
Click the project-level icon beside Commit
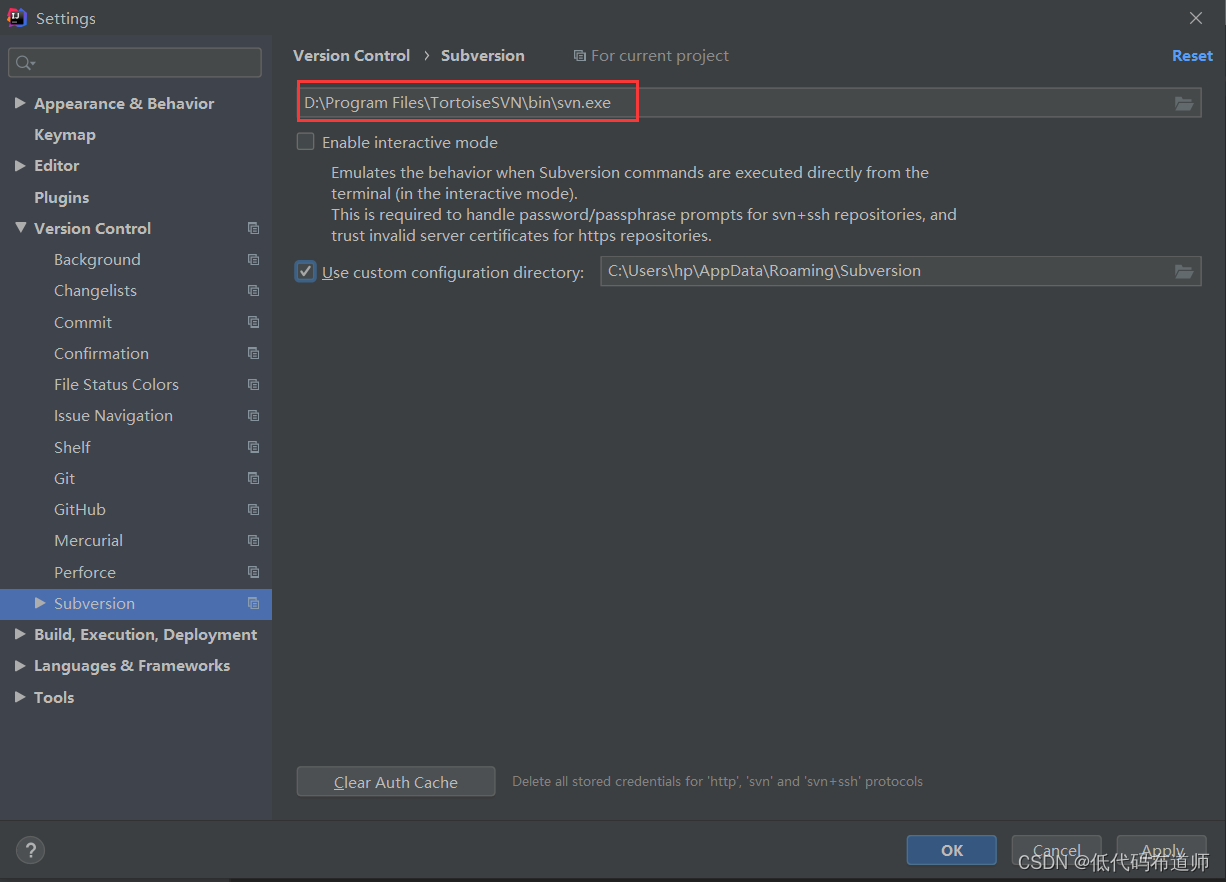[x=253, y=322]
